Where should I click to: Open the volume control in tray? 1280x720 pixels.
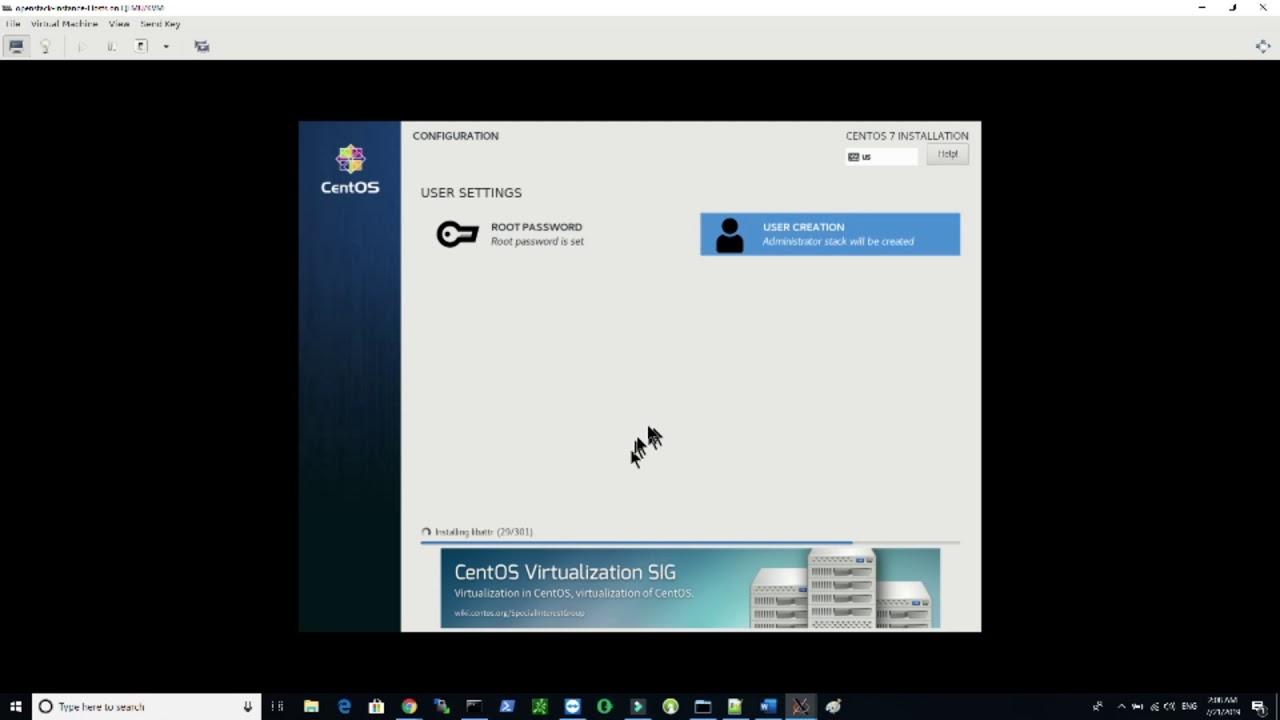1170,706
